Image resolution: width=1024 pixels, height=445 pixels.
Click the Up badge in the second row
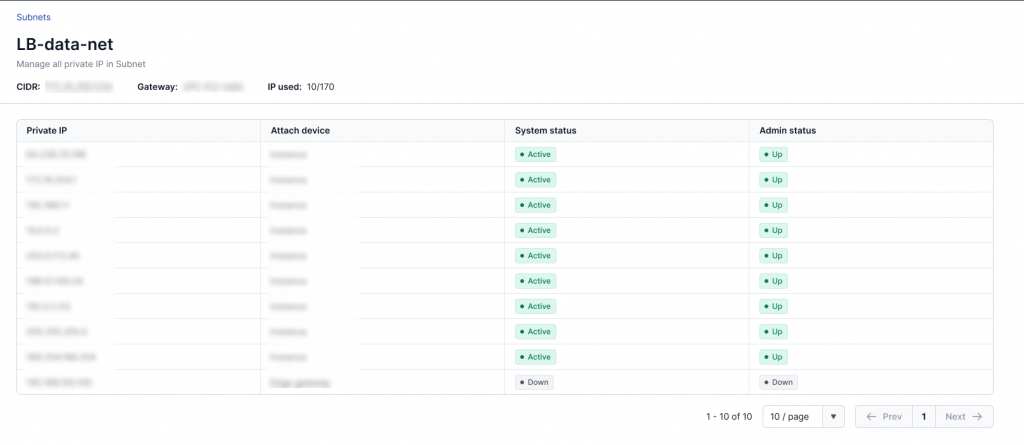773,180
